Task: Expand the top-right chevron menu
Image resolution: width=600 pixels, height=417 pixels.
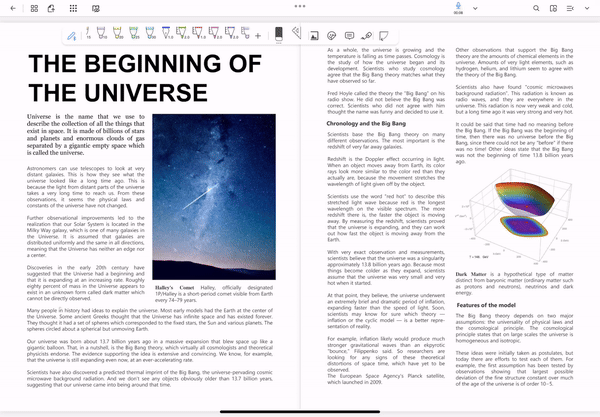Action: click(x=587, y=8)
